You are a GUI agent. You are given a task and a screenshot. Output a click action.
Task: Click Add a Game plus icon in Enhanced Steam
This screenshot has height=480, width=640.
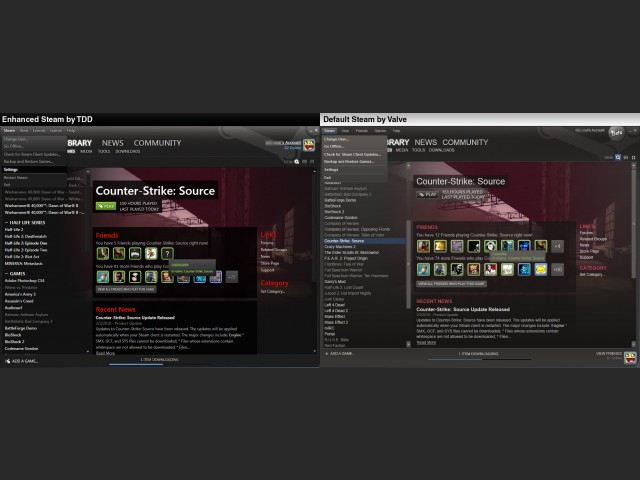click(8, 361)
